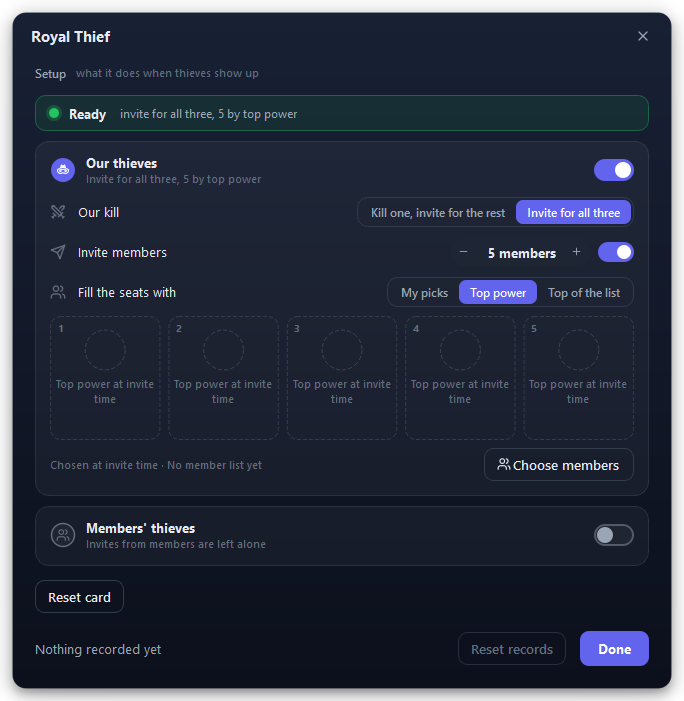Click the people icon beside Fill the seats
The width and height of the screenshot is (684, 701).
click(x=58, y=292)
